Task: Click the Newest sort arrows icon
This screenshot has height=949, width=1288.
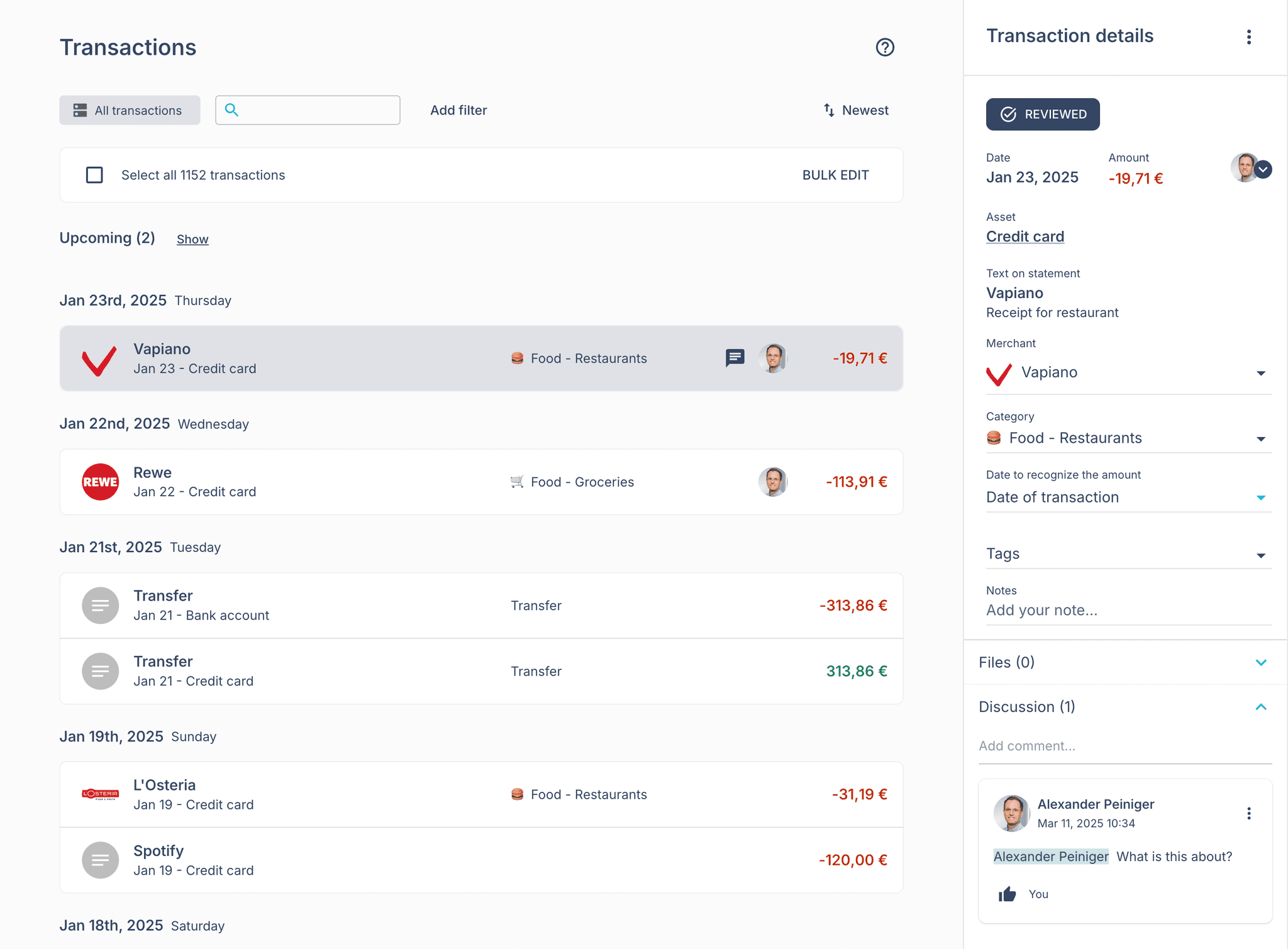Action: [x=829, y=110]
